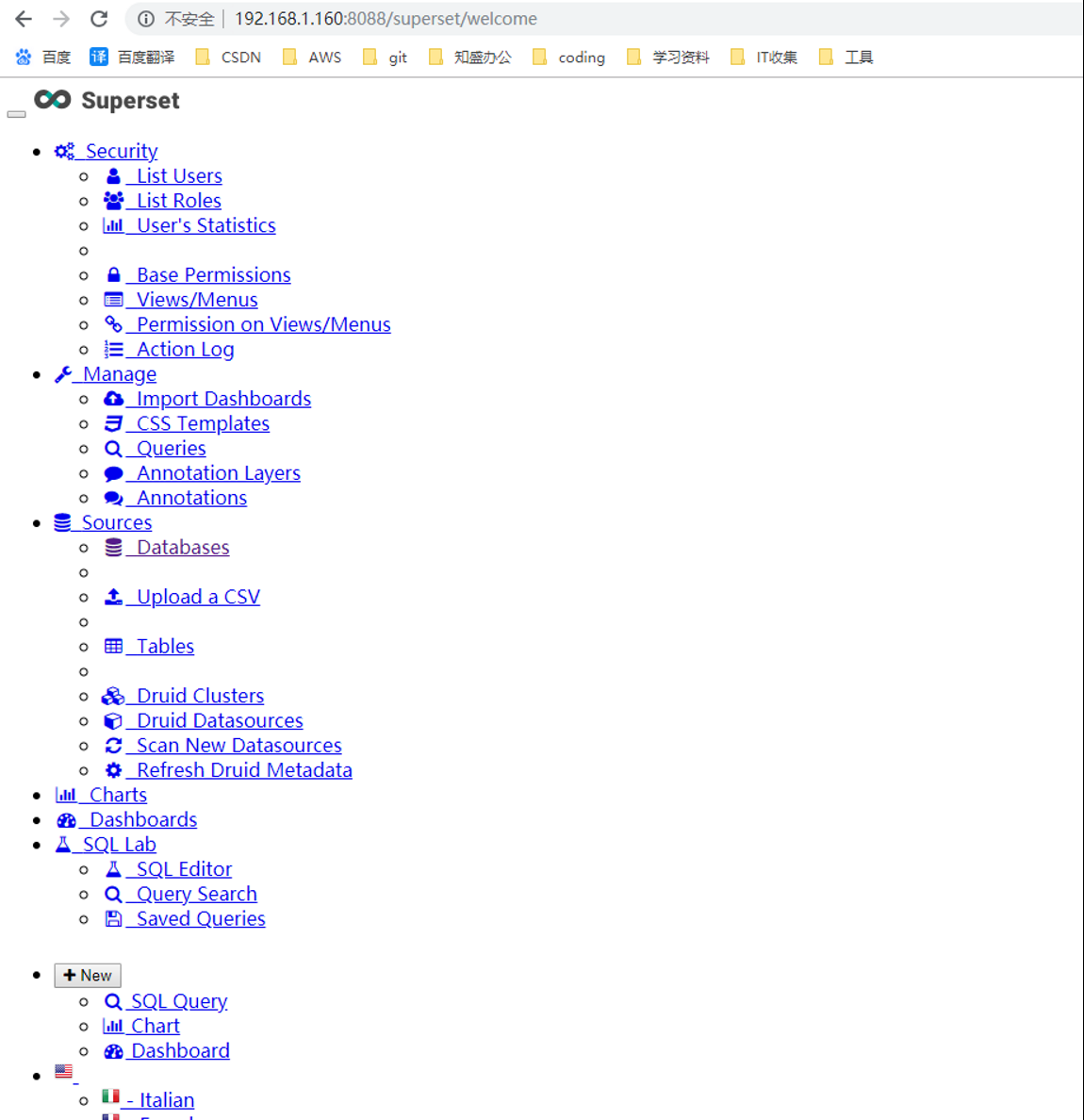1084x1120 pixels.
Task: Open the 百度翻译 bookmark
Action: 132,58
